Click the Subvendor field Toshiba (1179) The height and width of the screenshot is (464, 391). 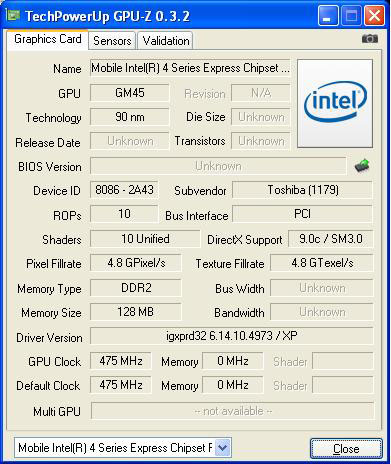point(303,190)
